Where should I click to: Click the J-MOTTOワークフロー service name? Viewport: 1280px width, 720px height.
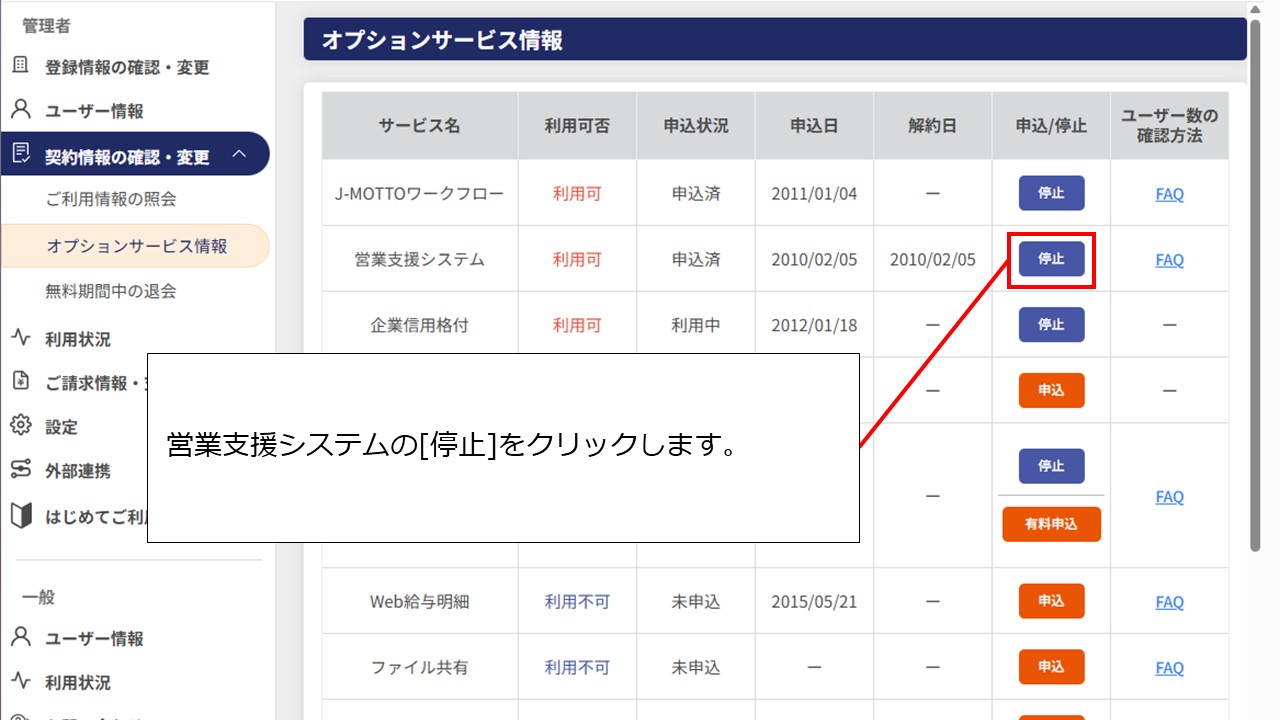(x=420, y=194)
